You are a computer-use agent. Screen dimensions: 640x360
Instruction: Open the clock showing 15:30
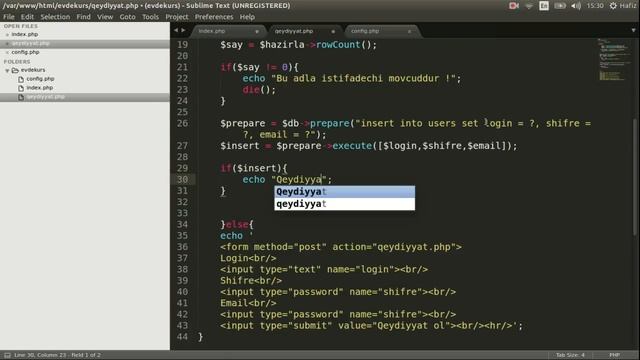(x=595, y=6)
